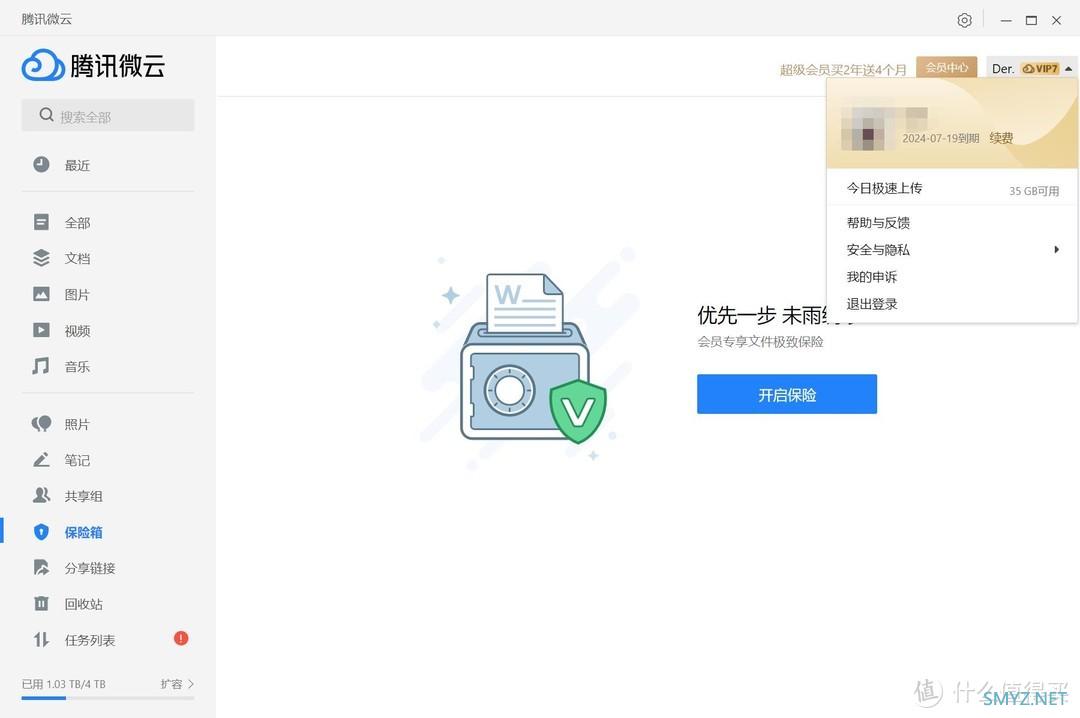The height and width of the screenshot is (718, 1080).
Task: Click the Tencent Weiyun cloud logo
Action: (x=43, y=65)
